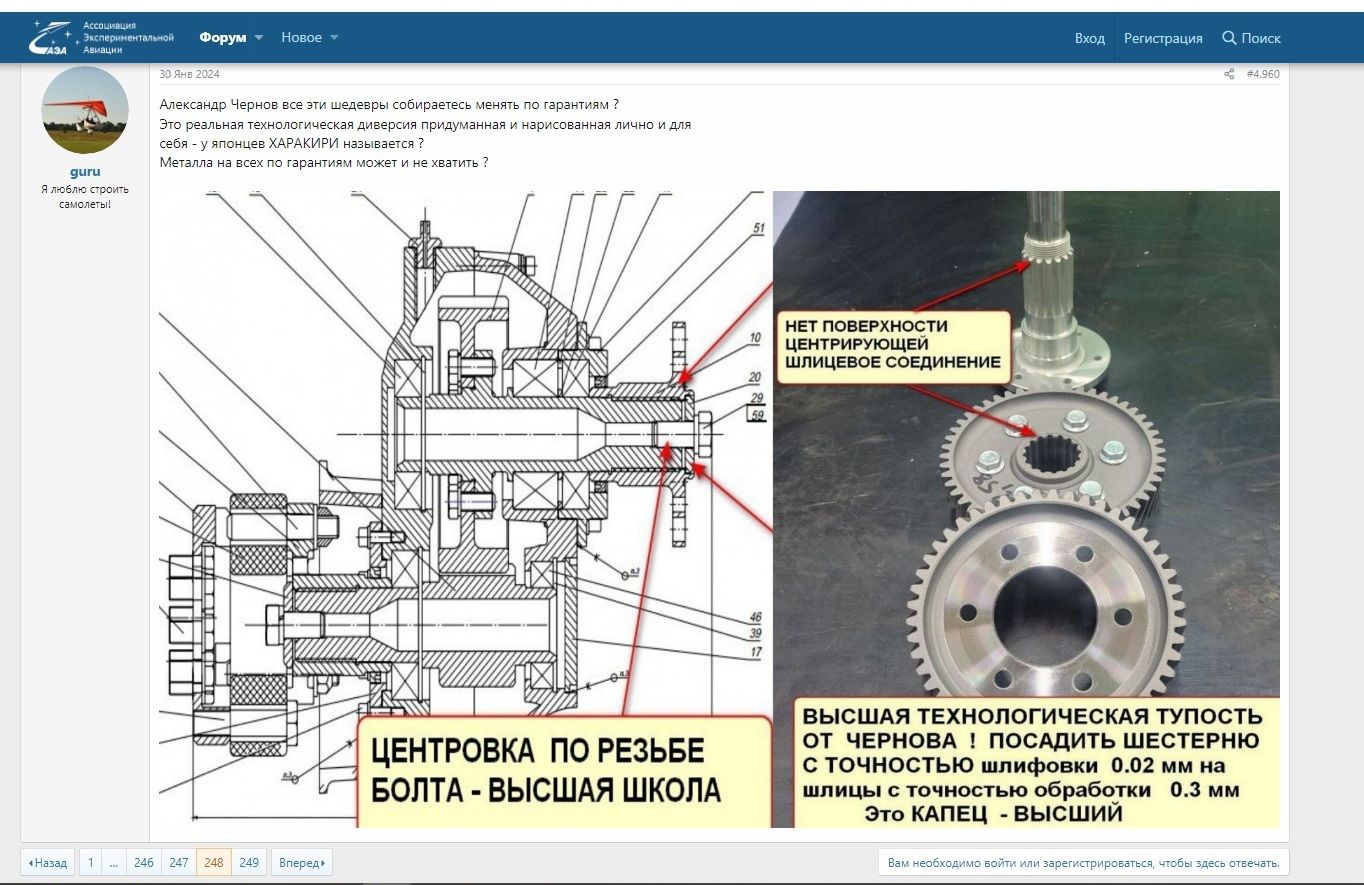Open guru's avatar picture
This screenshot has width=1364, height=885.
85,110
